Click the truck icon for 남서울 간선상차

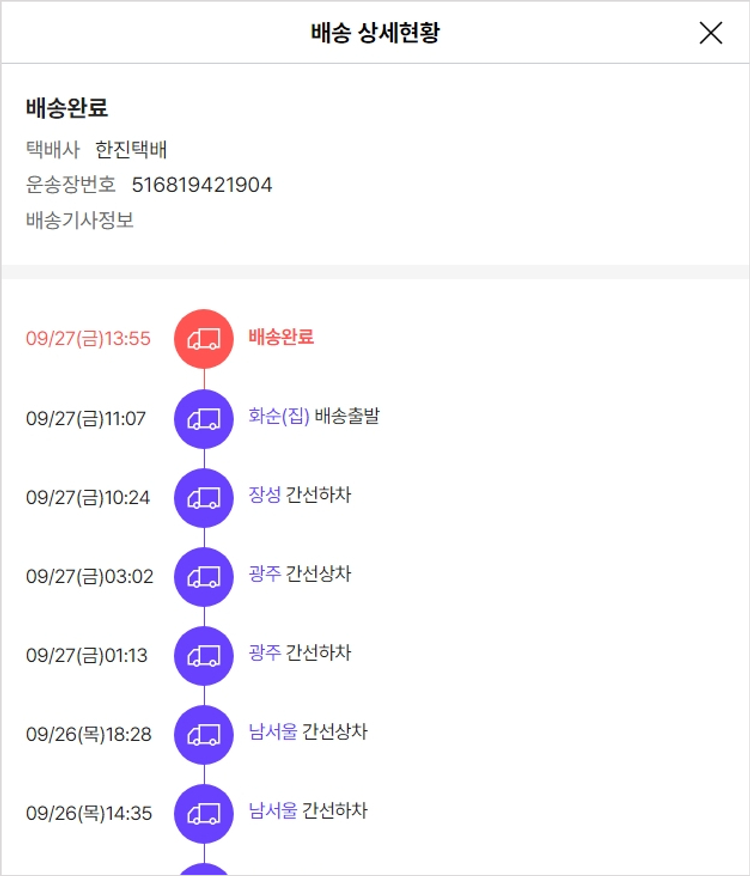coord(204,734)
